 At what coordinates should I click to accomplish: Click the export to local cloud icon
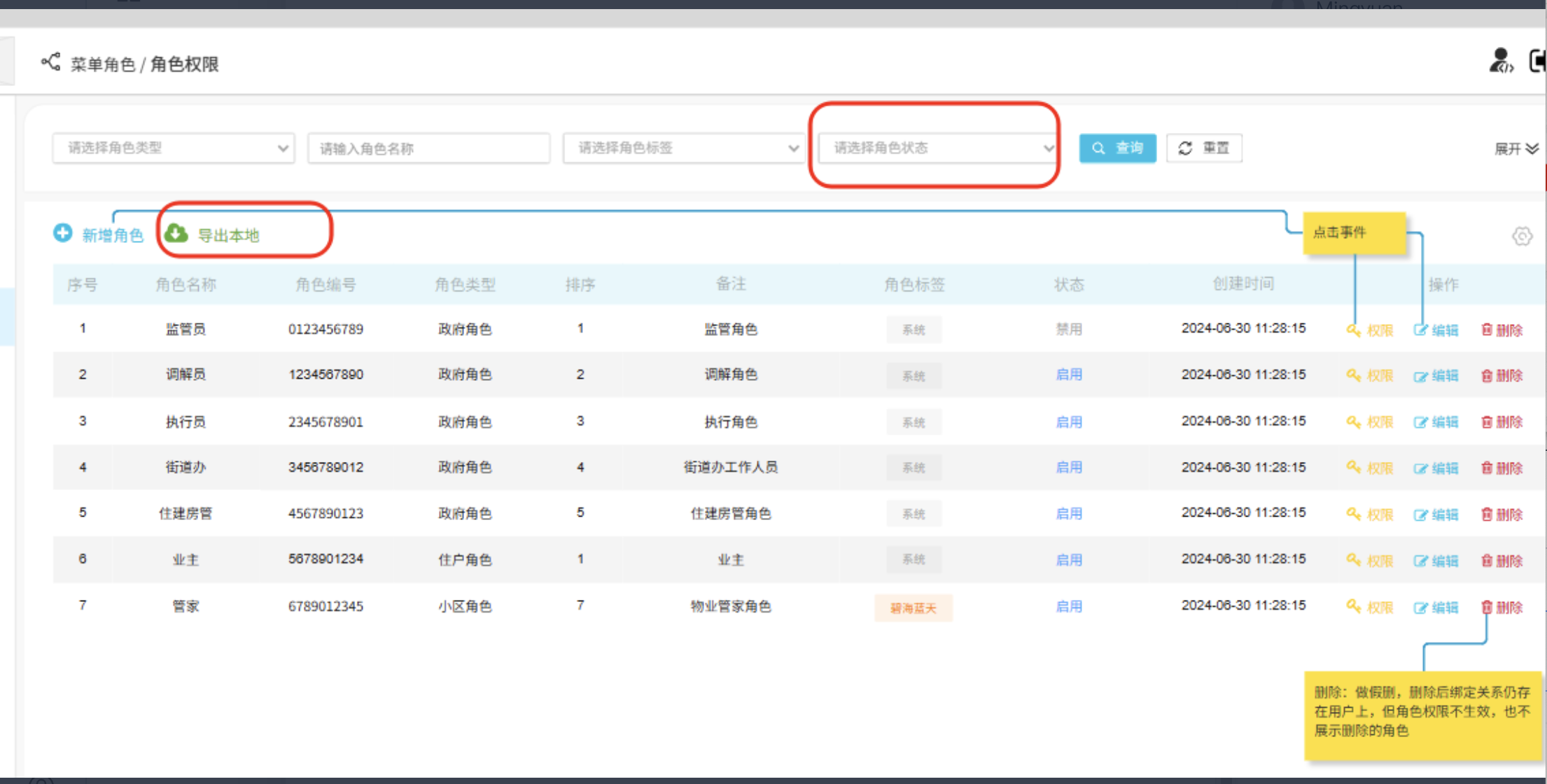point(176,233)
